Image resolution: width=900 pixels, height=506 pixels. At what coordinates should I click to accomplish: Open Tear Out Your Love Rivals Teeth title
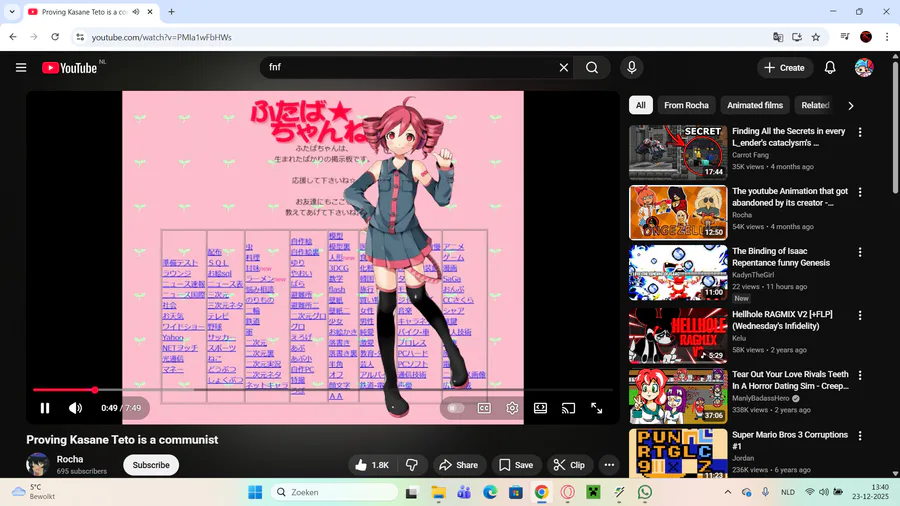[x=790, y=380]
